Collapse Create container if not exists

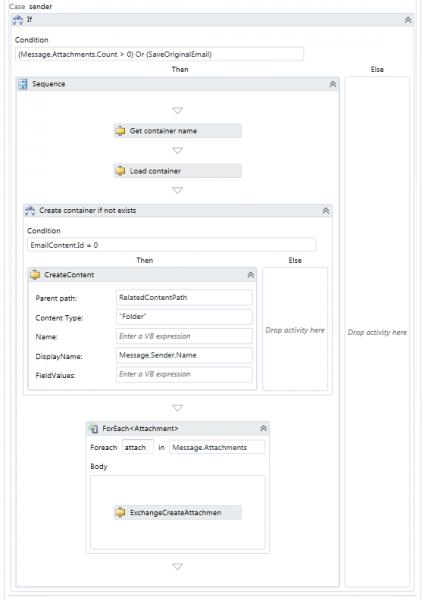pyautogui.click(x=326, y=210)
